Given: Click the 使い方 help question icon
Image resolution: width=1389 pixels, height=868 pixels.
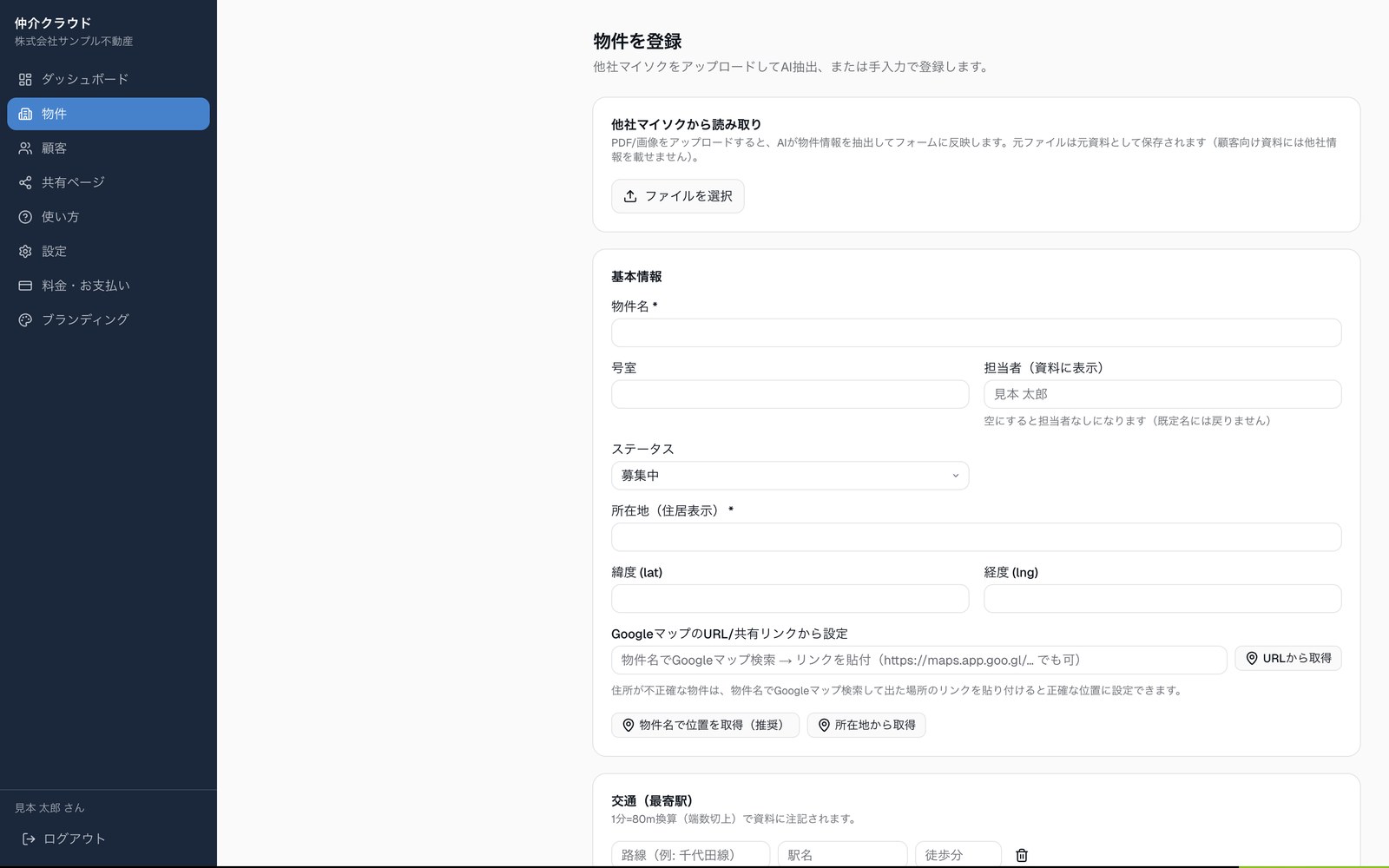Looking at the screenshot, I should 25,217.
